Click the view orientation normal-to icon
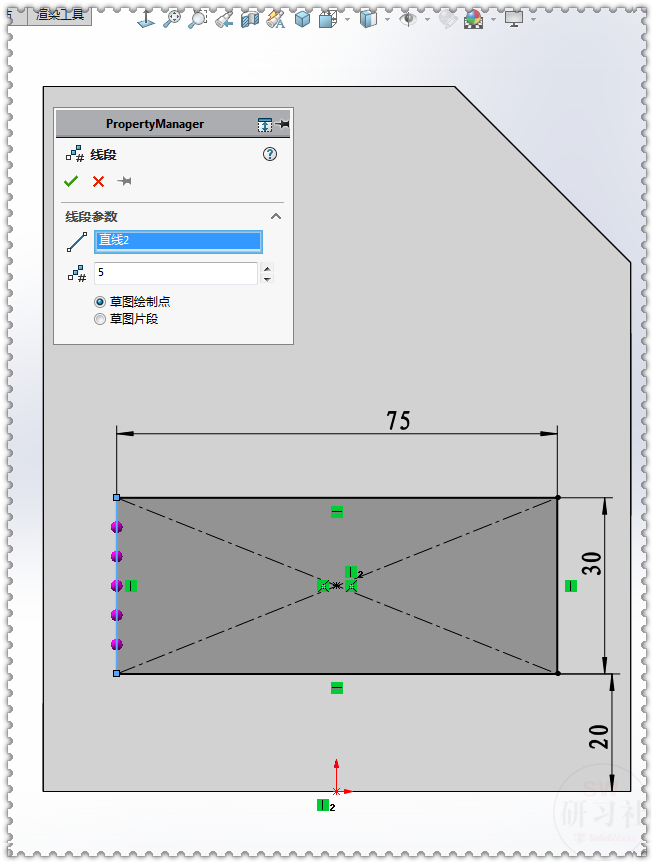 [x=145, y=19]
